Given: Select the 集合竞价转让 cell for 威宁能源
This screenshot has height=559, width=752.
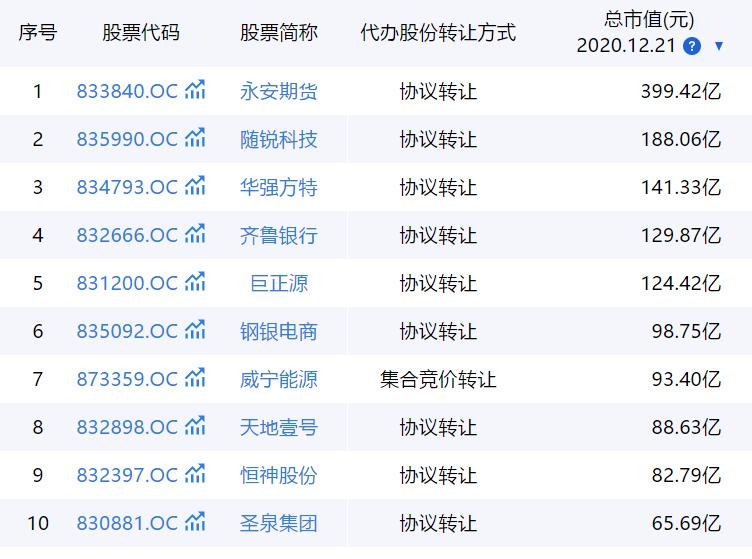Looking at the screenshot, I should point(438,379).
